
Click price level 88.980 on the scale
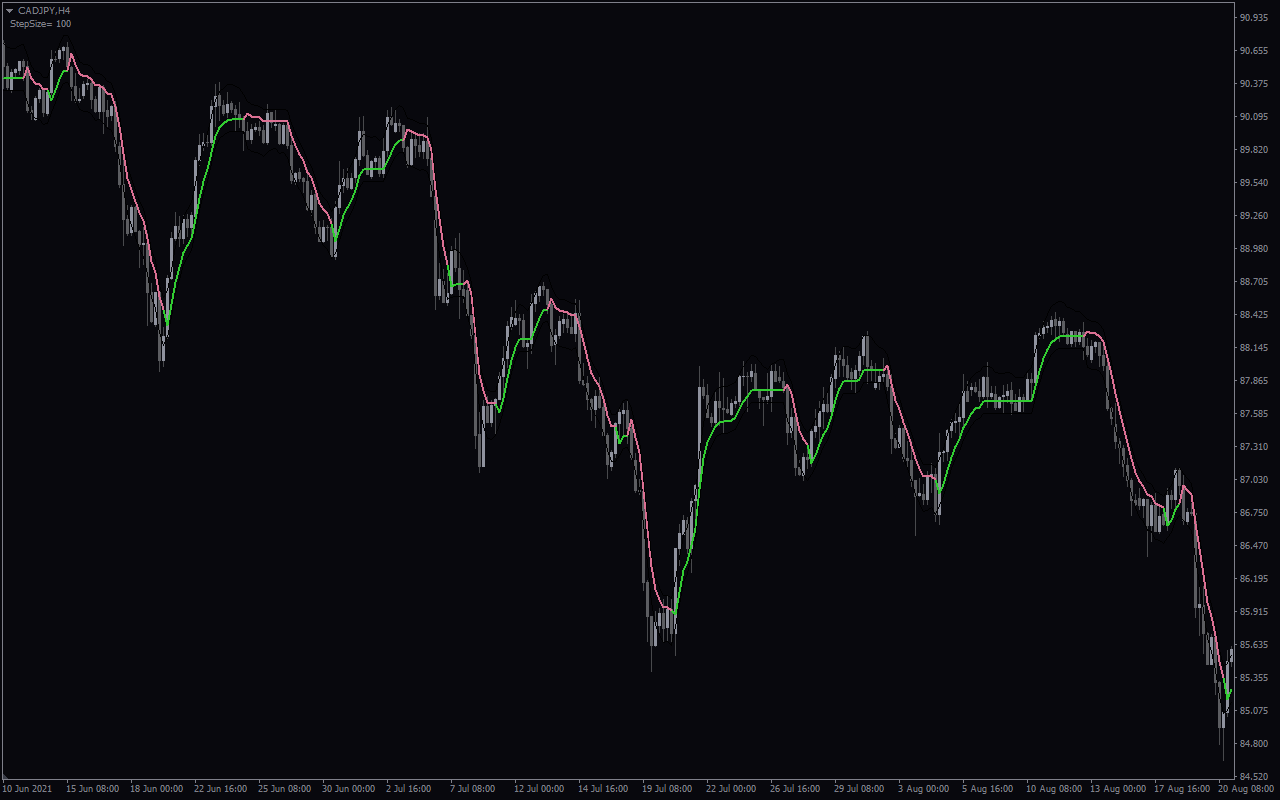(1254, 249)
